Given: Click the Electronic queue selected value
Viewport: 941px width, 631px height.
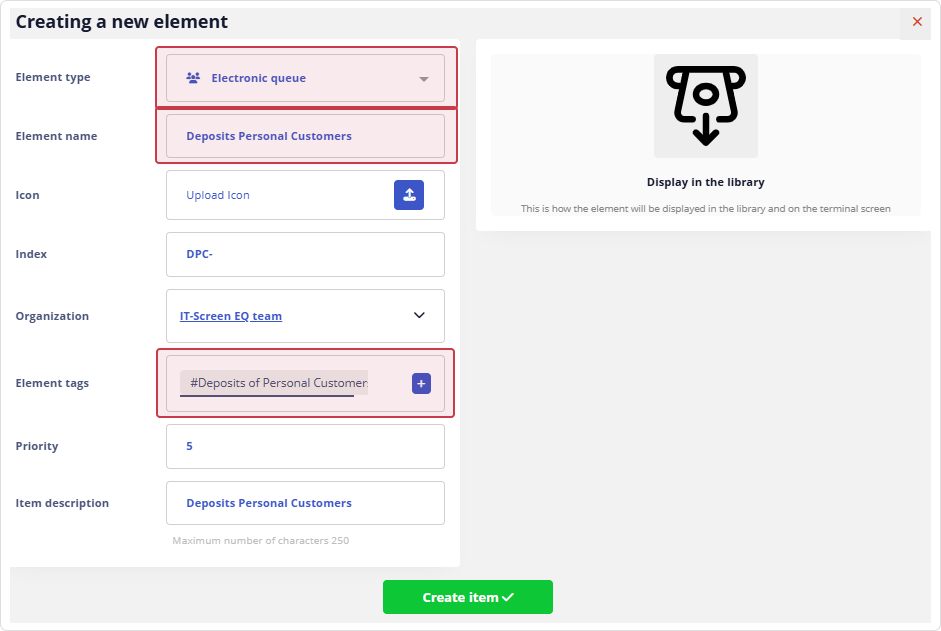Looking at the screenshot, I should [x=258, y=78].
